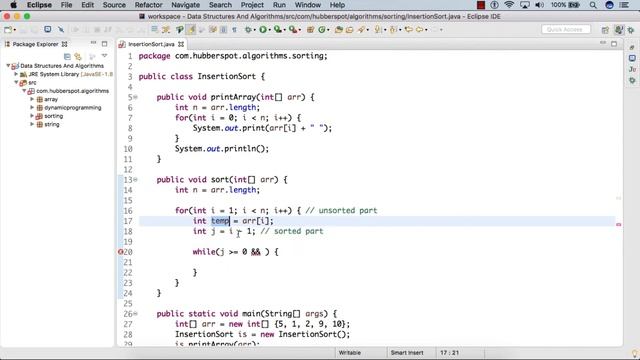Expand the dynamicprogramming package node
Screen dimensions: 640x360
tap(32, 108)
